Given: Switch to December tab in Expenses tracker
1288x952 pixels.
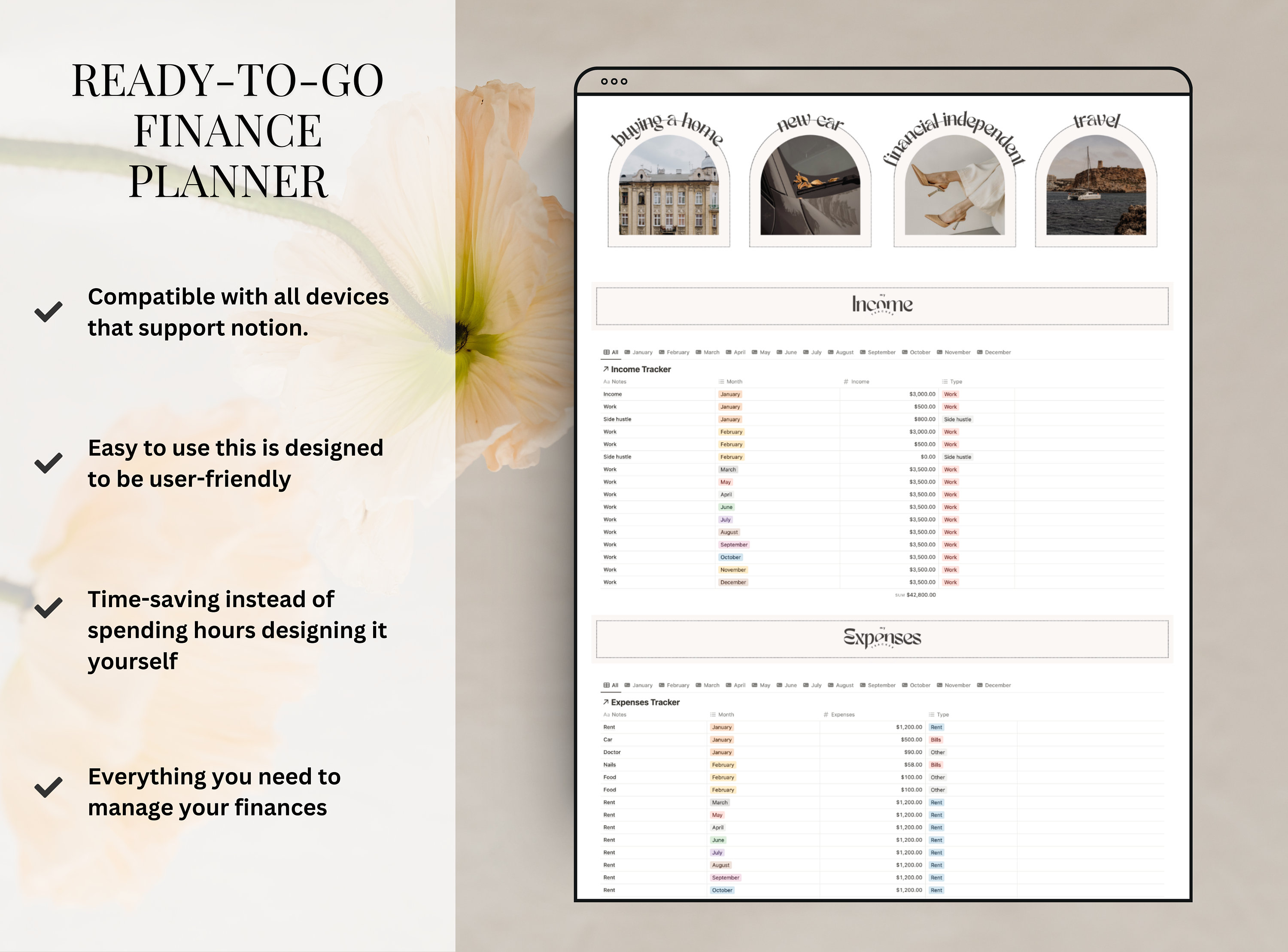Looking at the screenshot, I should coord(993,685).
